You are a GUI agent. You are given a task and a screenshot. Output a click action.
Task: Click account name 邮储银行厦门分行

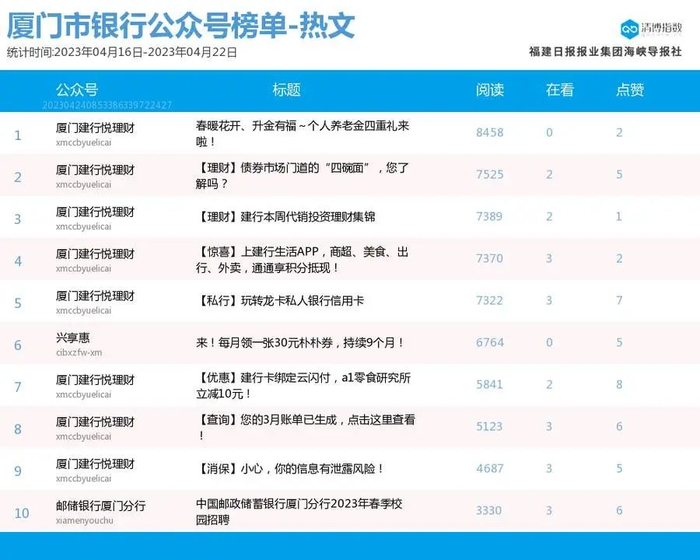[x=101, y=506]
